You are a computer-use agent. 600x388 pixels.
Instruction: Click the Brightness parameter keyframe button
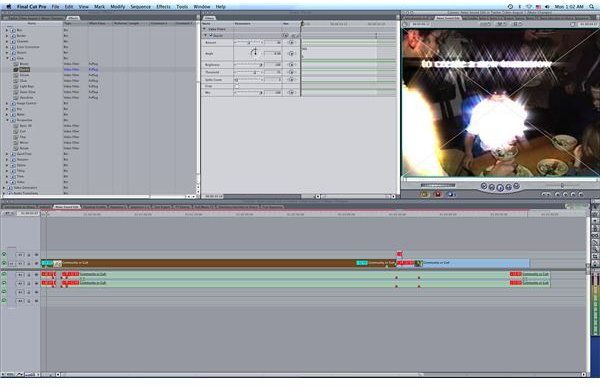tap(292, 65)
